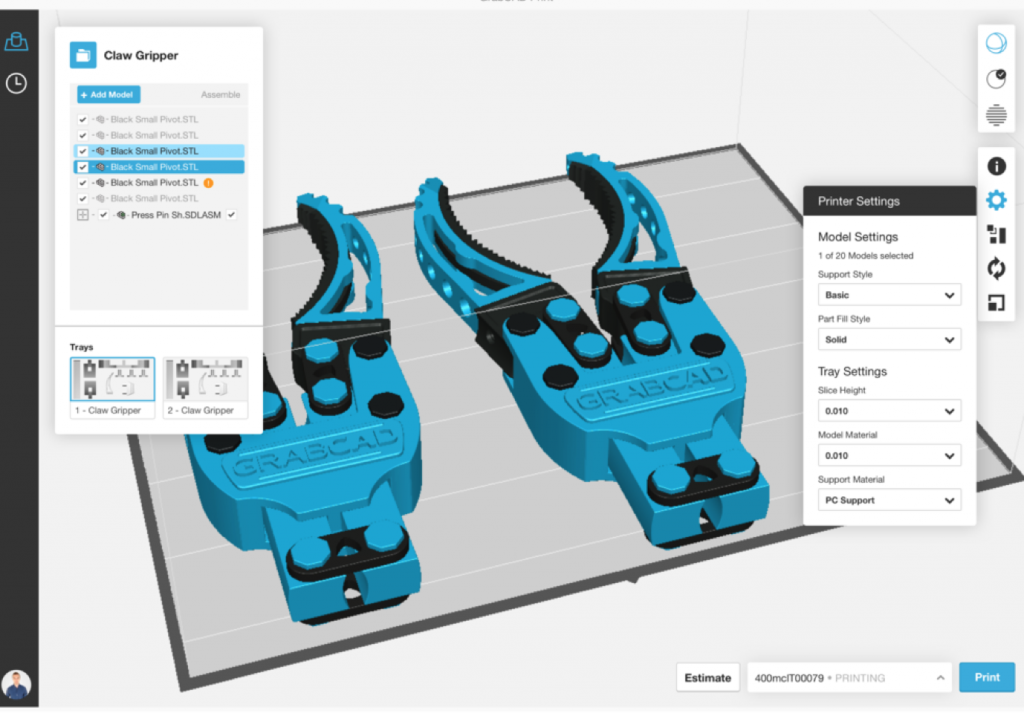Screen dimensions: 1024x713
Task: Open the Support Style dropdown
Action: tap(888, 294)
